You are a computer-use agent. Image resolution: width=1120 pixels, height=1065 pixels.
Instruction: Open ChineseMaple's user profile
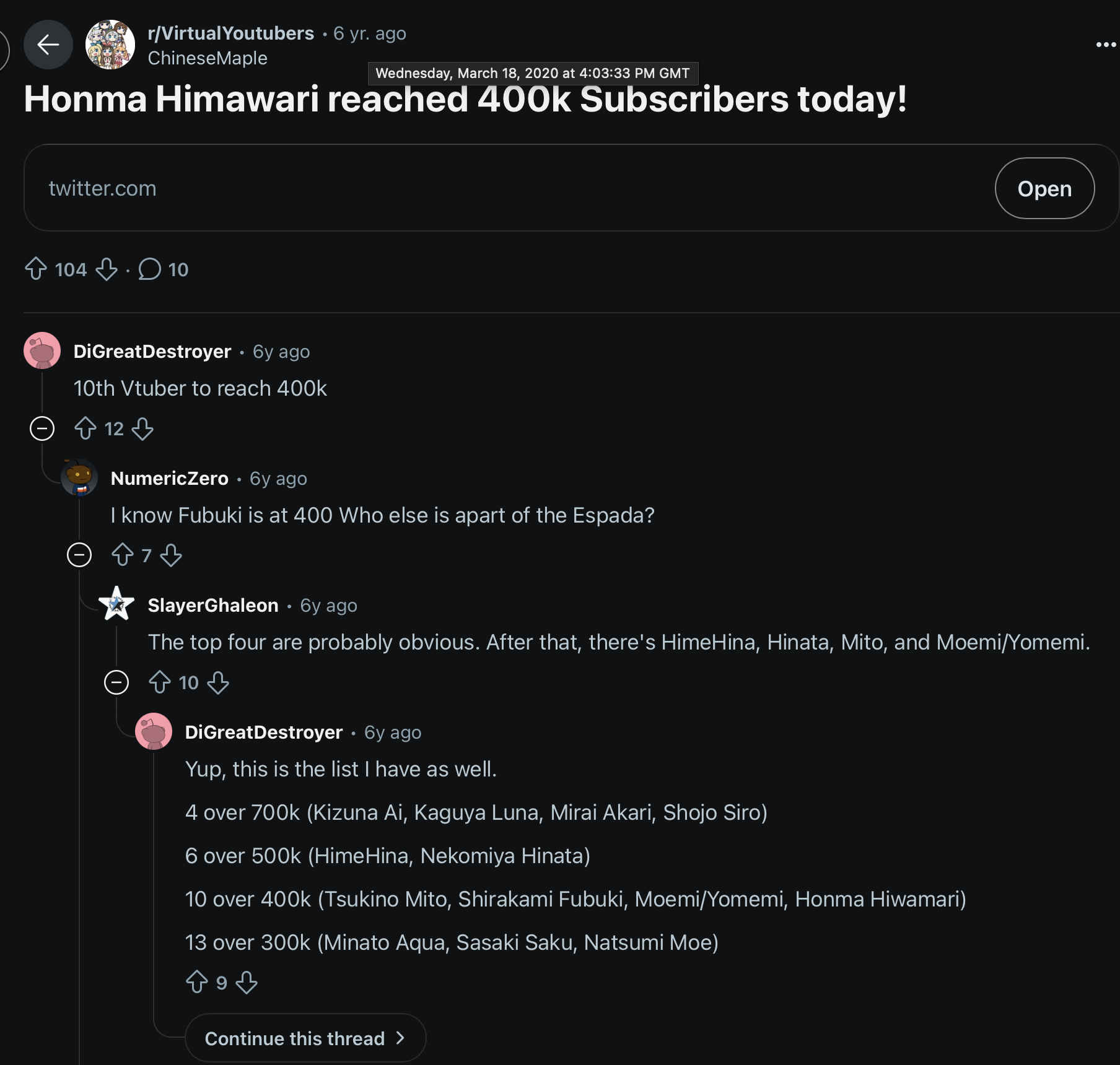[208, 58]
